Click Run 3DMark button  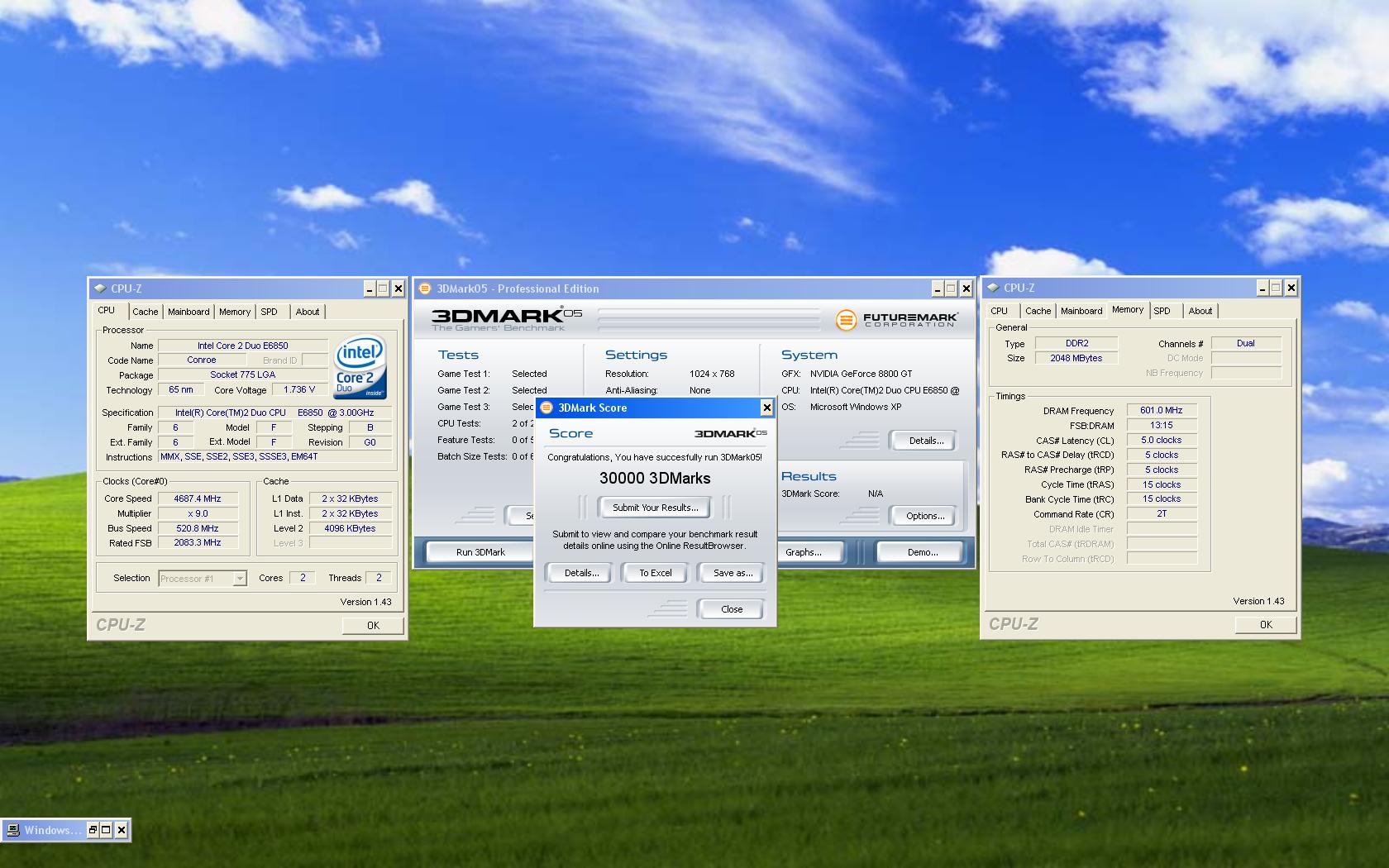pyautogui.click(x=480, y=552)
